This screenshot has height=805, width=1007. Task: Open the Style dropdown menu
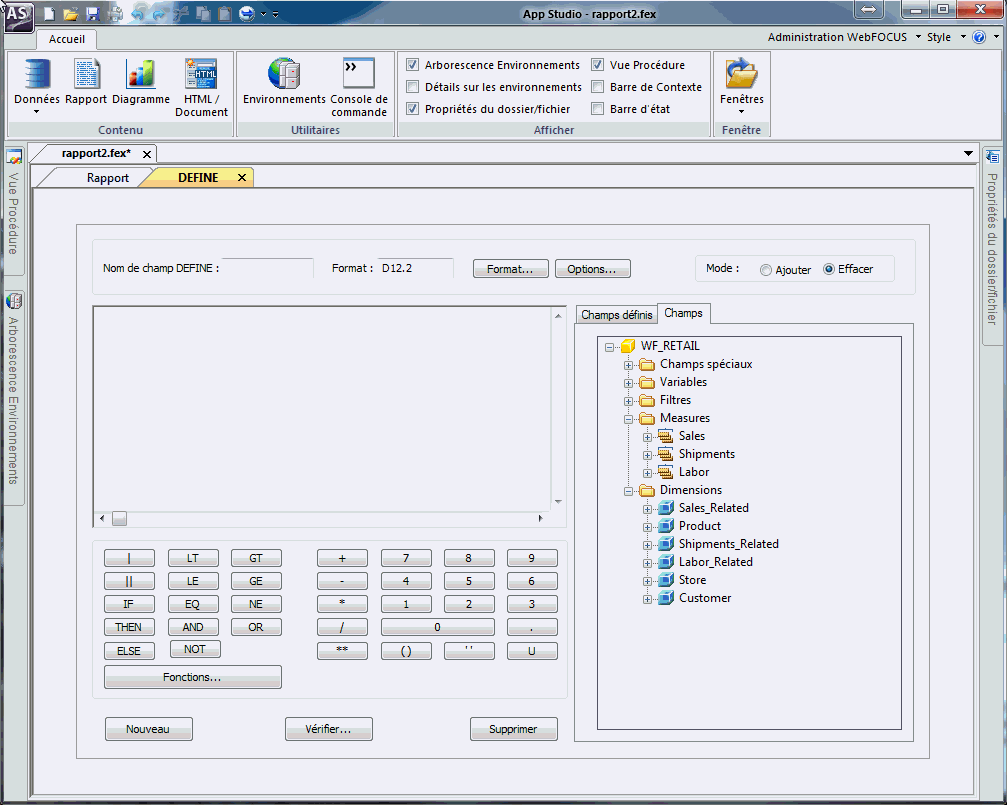coord(946,37)
